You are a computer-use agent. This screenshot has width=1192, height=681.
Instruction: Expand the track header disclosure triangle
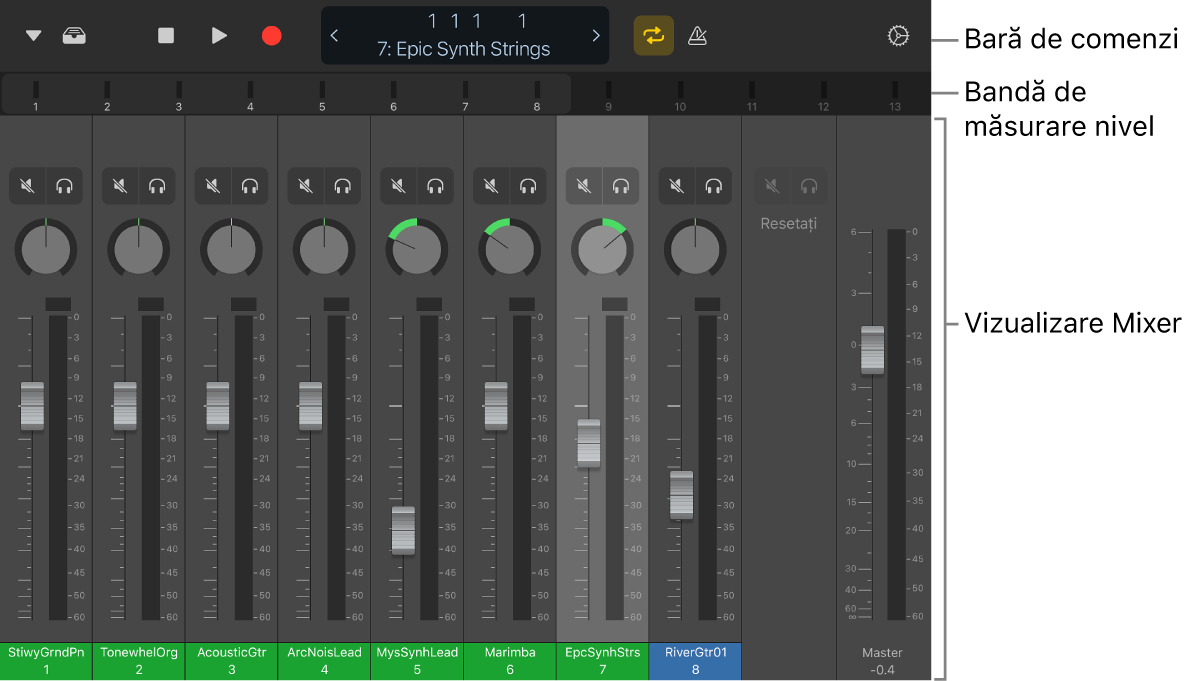tap(32, 33)
